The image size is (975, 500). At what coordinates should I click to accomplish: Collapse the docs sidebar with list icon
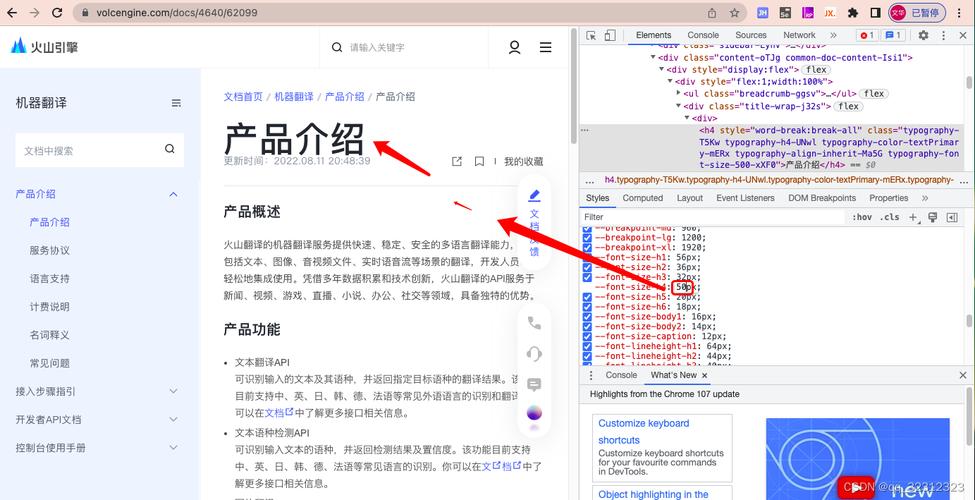point(177,103)
